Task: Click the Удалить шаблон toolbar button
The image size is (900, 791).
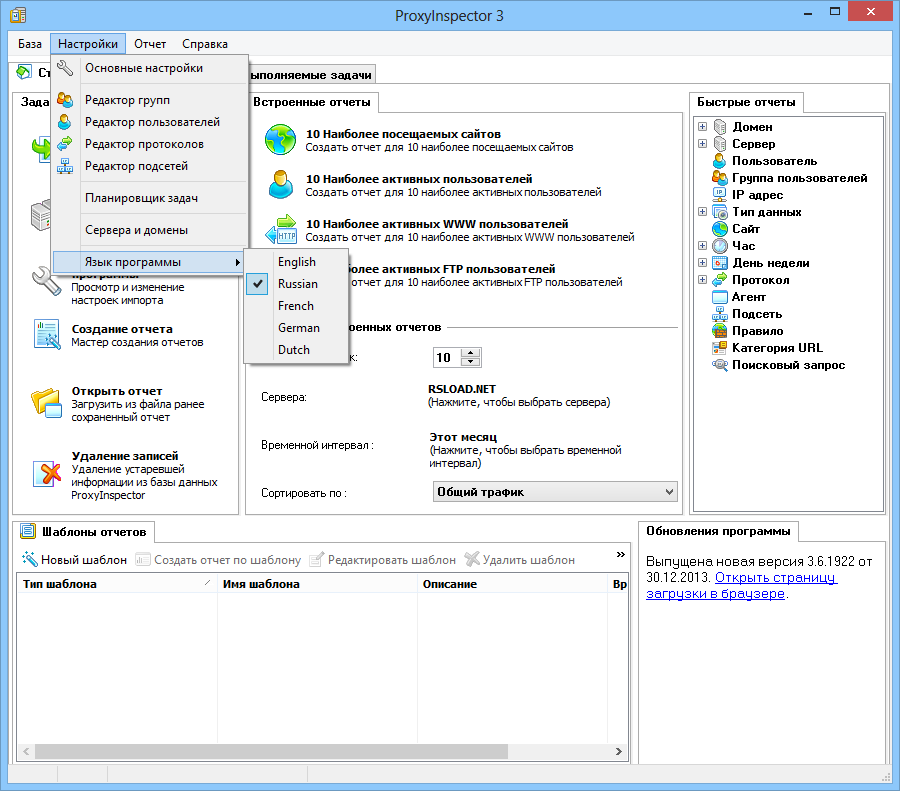Action: pyautogui.click(x=520, y=559)
